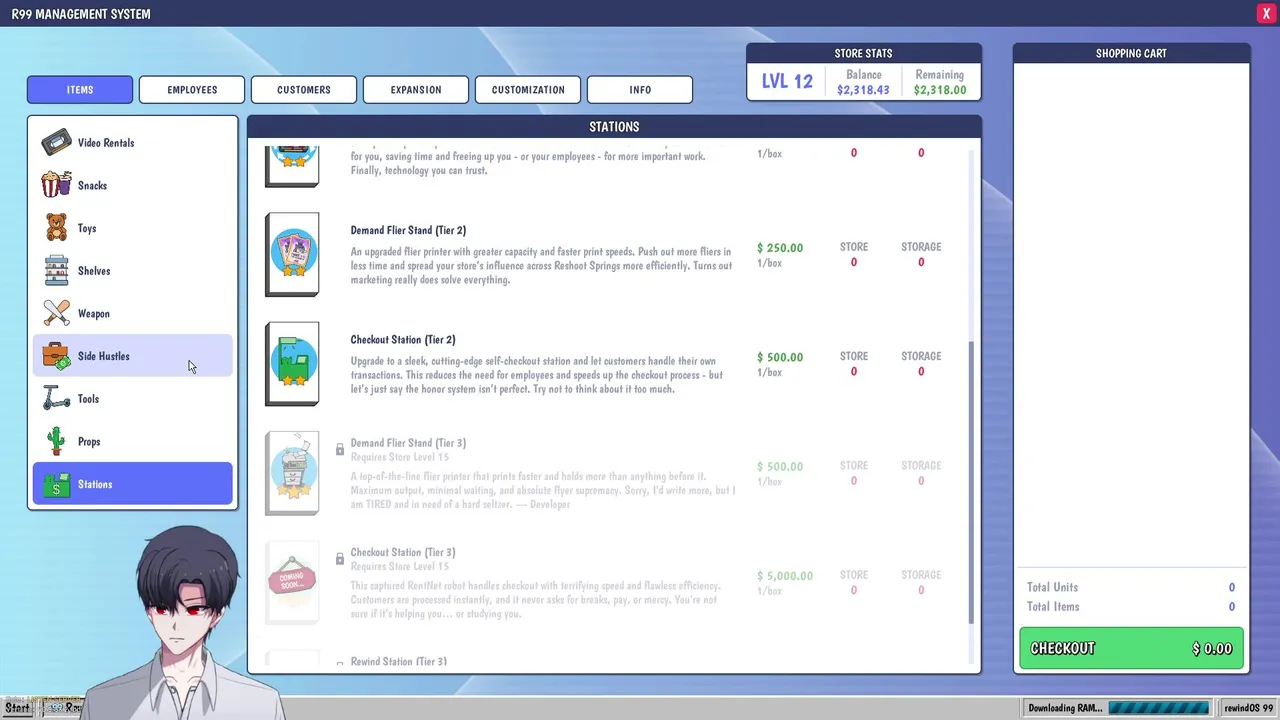Screen dimensions: 1280x720
Task: Select the Toys teddy bear icon
Action: [56, 228]
